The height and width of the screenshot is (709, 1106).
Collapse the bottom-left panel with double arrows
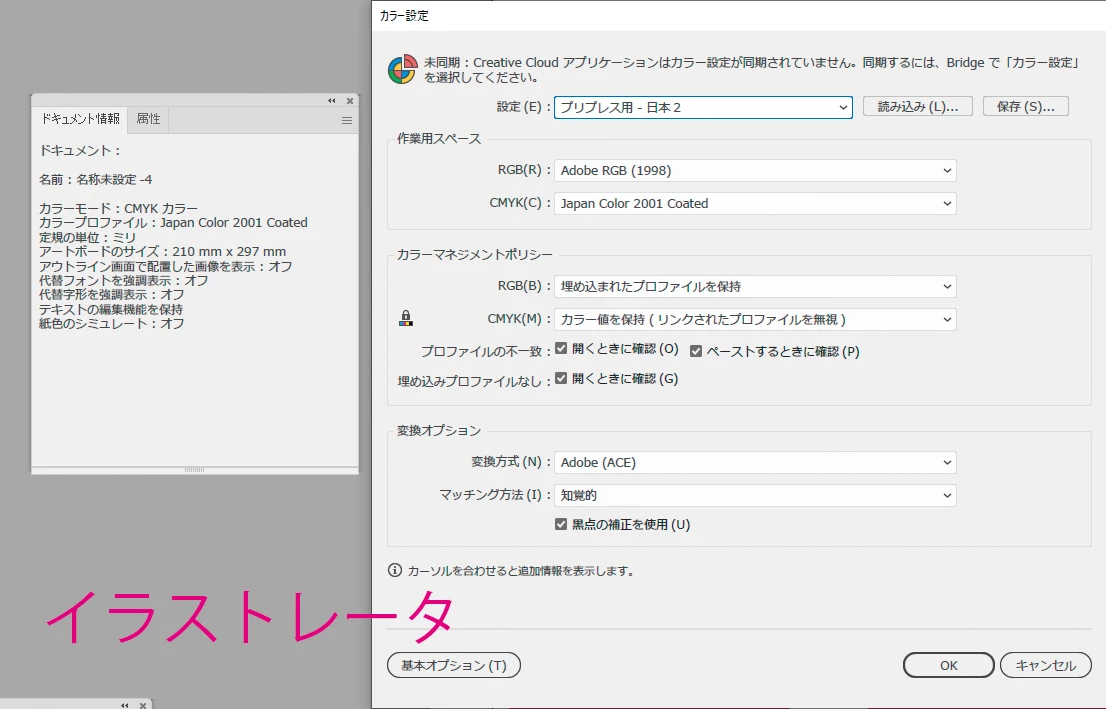[x=125, y=705]
